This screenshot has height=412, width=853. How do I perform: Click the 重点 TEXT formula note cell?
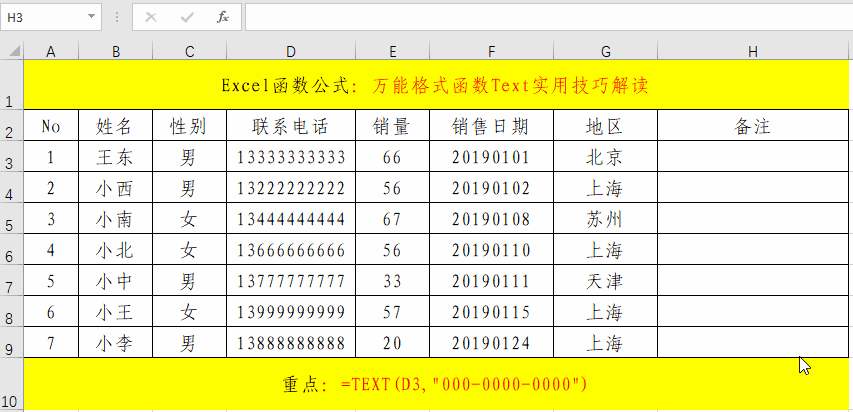coord(436,384)
